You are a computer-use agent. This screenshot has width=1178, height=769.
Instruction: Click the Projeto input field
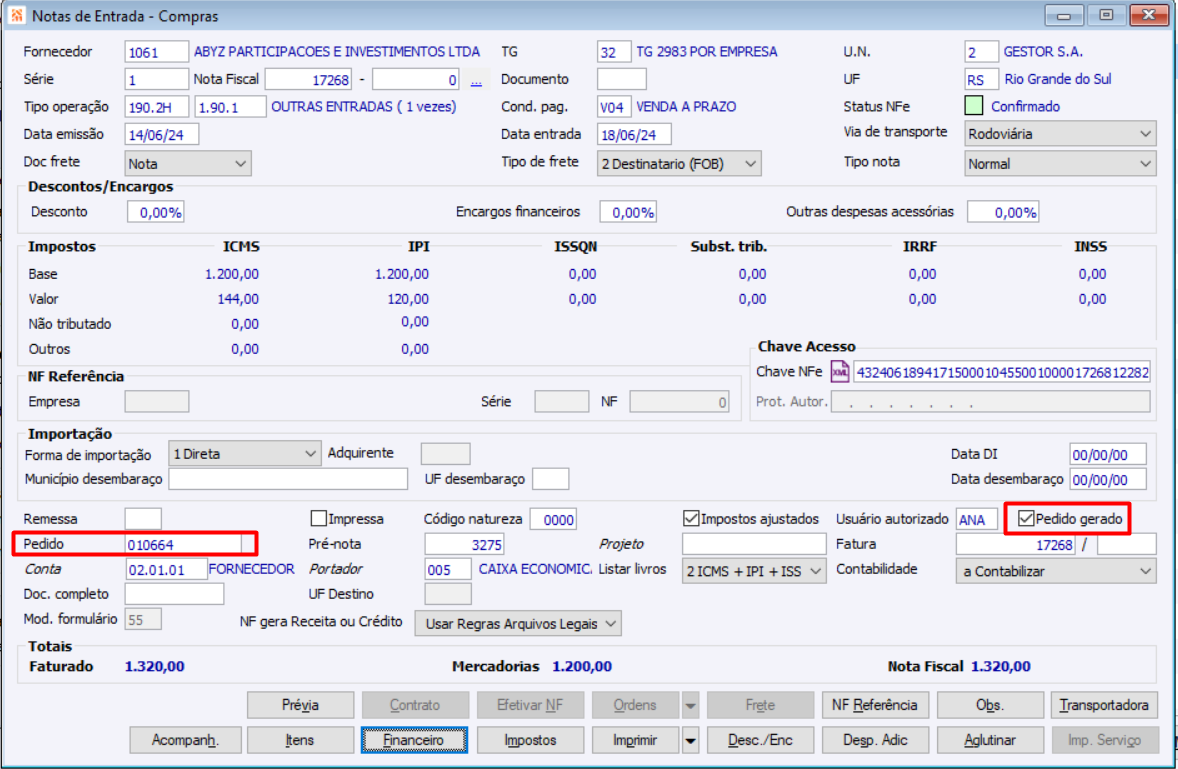[754, 544]
